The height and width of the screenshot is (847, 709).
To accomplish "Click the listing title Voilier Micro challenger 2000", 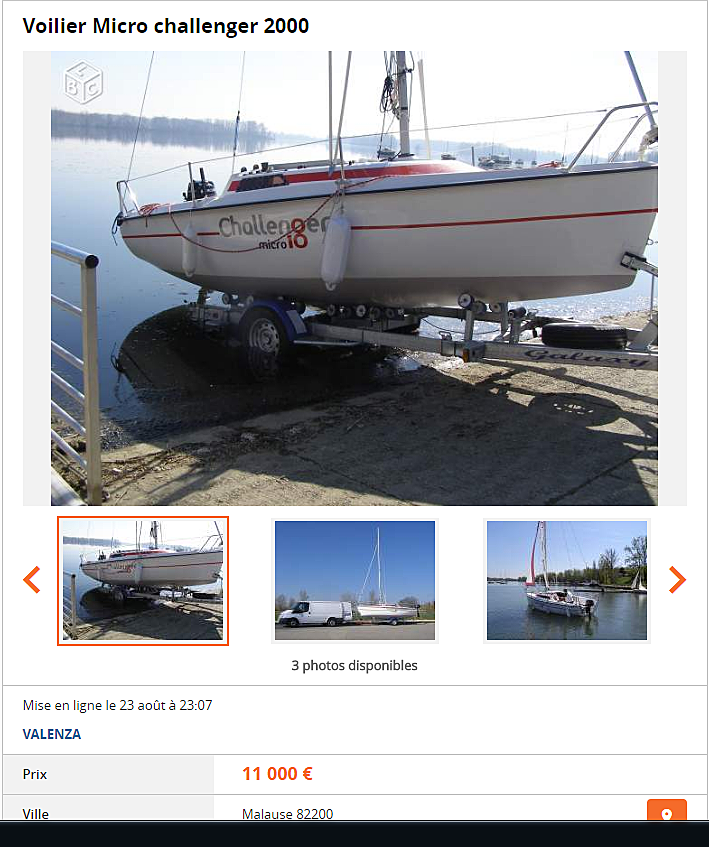I will 166,26.
